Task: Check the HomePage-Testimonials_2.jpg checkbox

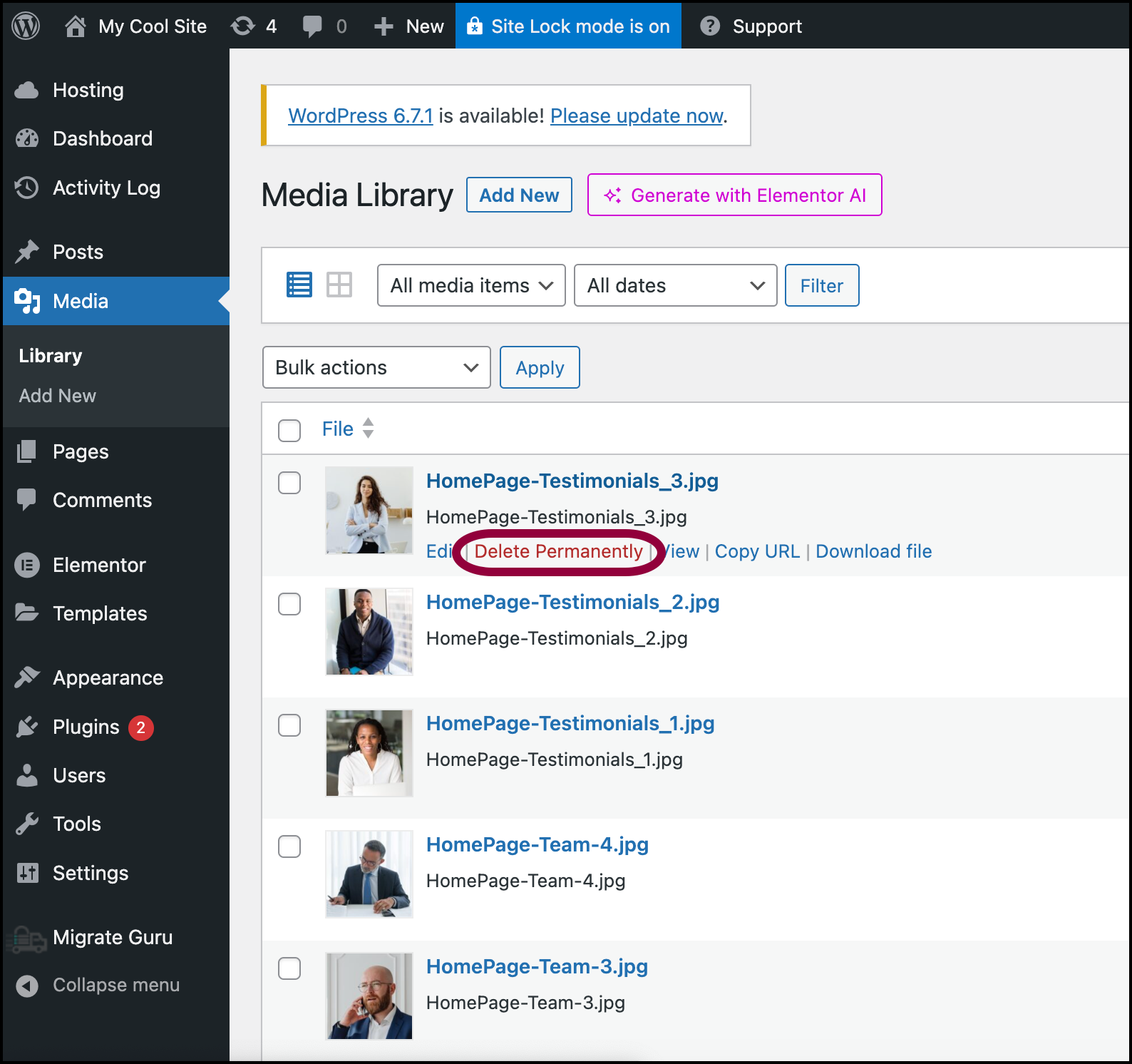Action: point(289,604)
